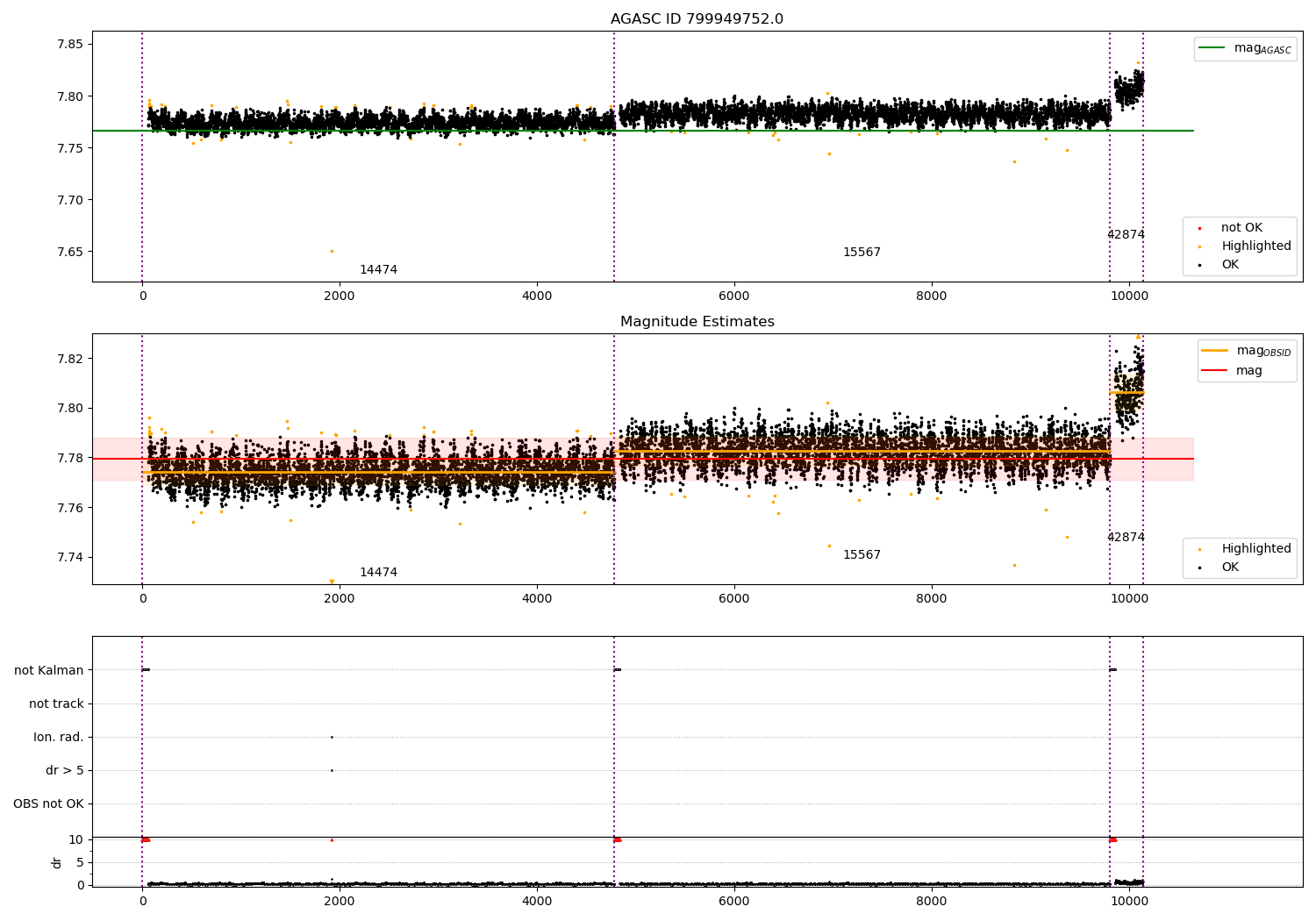Click x-axis tick 8000 under Magnitude Estimates plot

click(932, 599)
